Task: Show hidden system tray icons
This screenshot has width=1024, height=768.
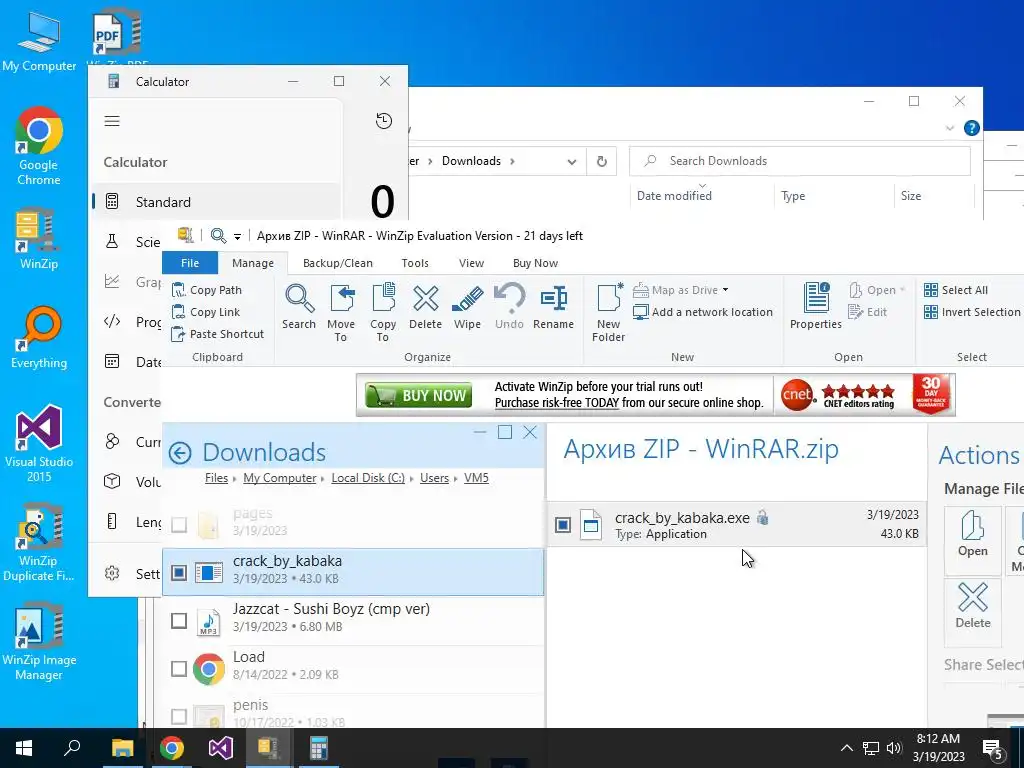Action: coord(846,748)
